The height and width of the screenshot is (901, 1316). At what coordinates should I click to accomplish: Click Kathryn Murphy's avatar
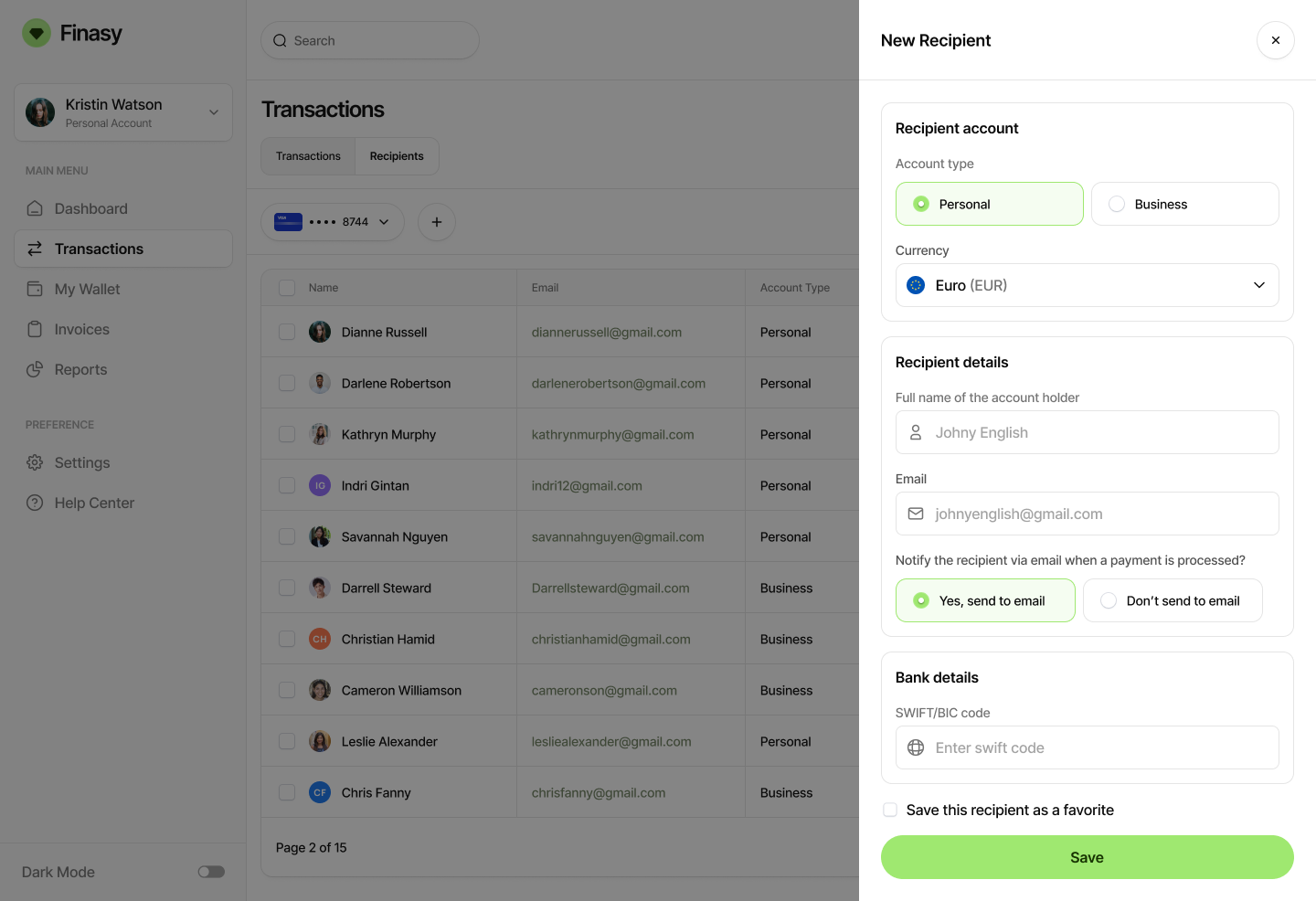pos(320,434)
